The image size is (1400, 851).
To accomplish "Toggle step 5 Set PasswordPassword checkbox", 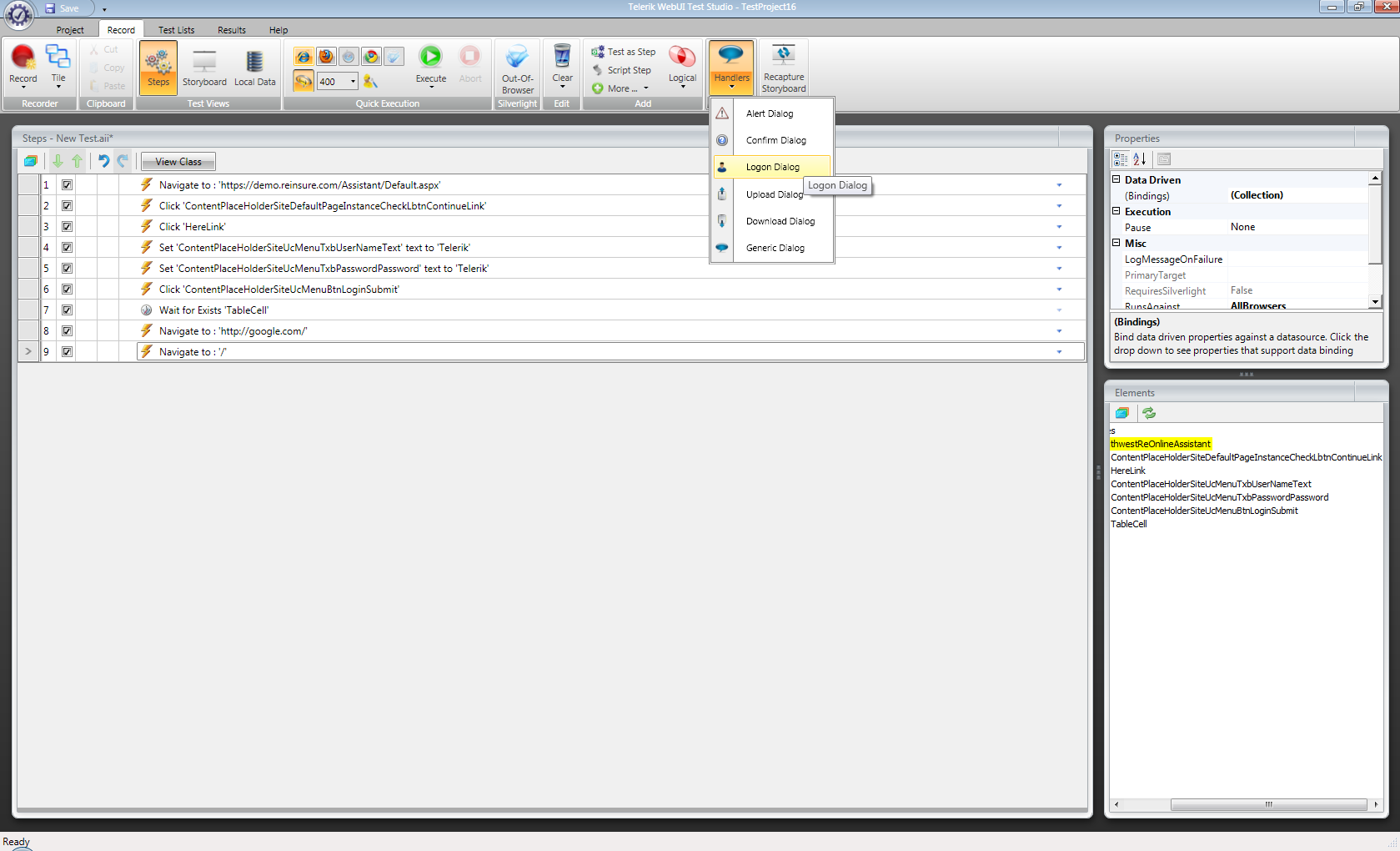I will (x=67, y=269).
